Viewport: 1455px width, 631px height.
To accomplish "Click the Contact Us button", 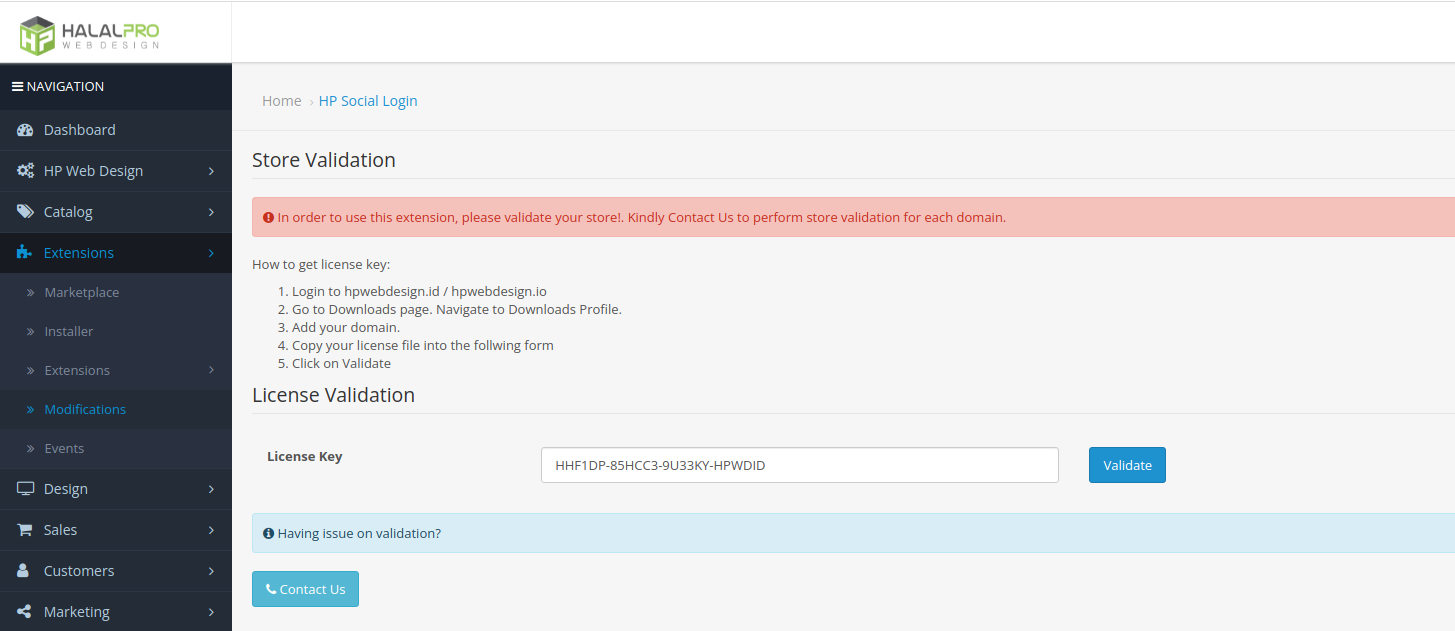I will [305, 589].
